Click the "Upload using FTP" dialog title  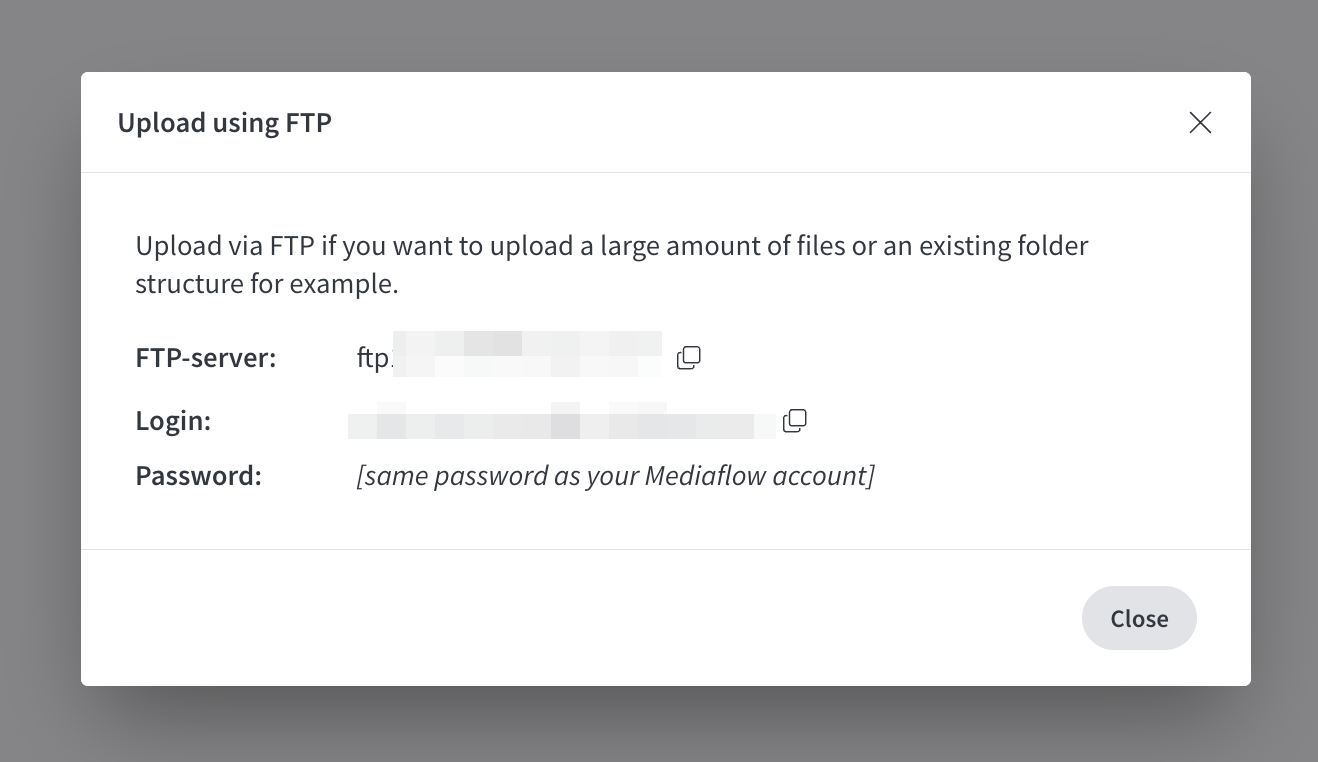tap(224, 122)
